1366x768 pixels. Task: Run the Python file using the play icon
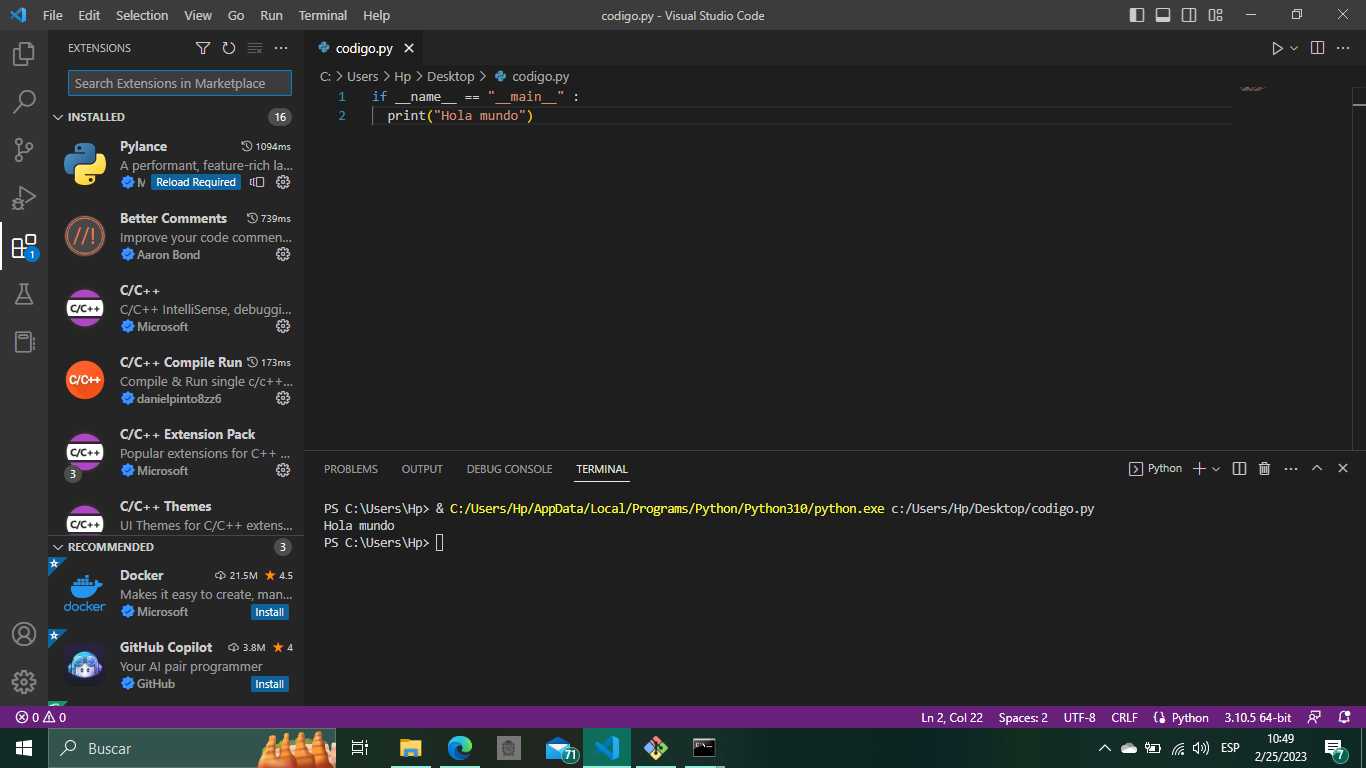click(1277, 47)
